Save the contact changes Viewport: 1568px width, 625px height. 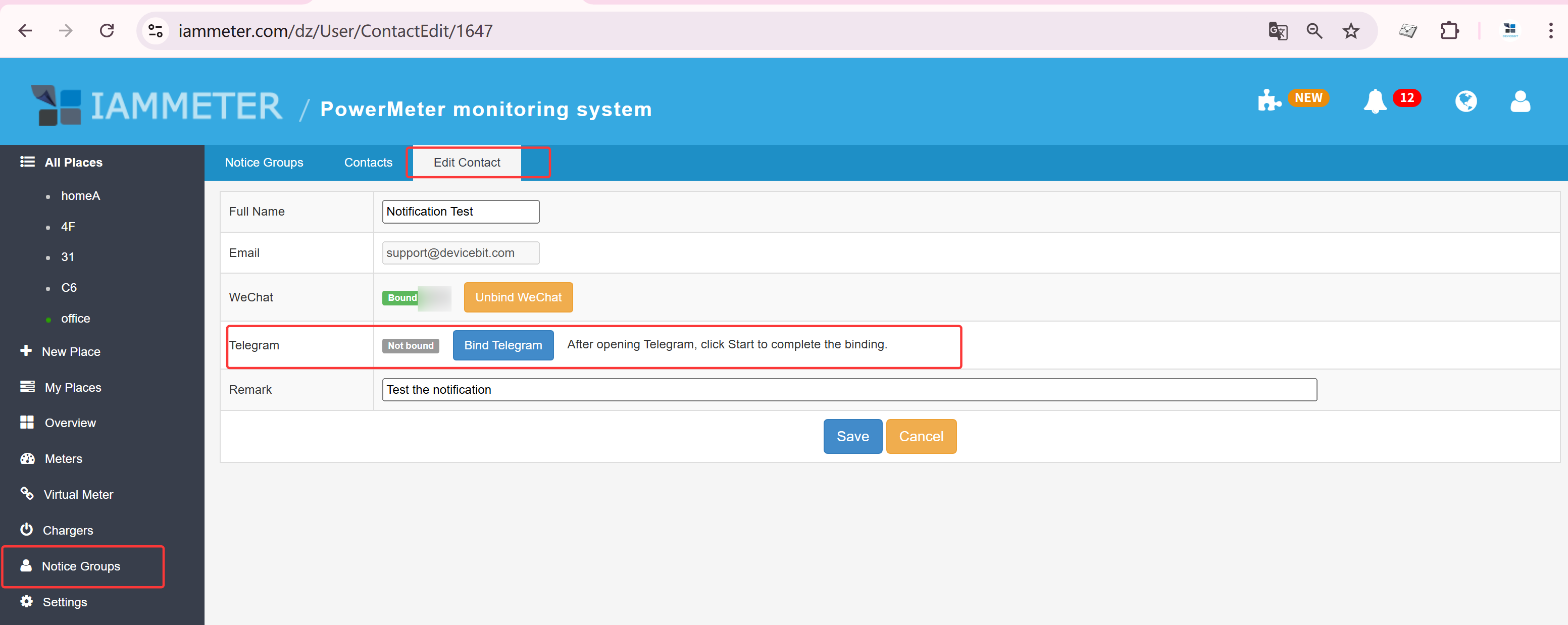coord(852,436)
